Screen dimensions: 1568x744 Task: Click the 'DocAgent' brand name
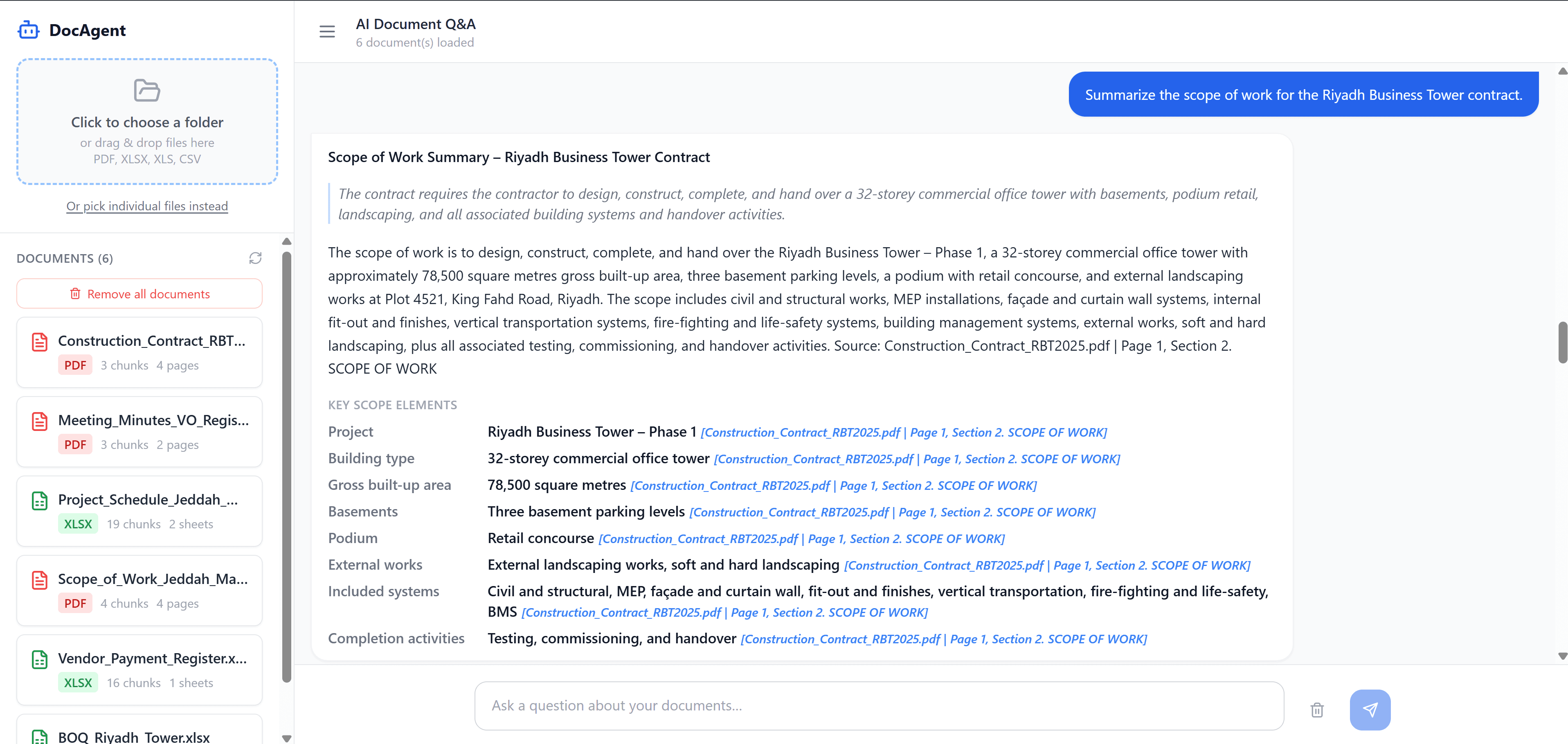[x=87, y=30]
